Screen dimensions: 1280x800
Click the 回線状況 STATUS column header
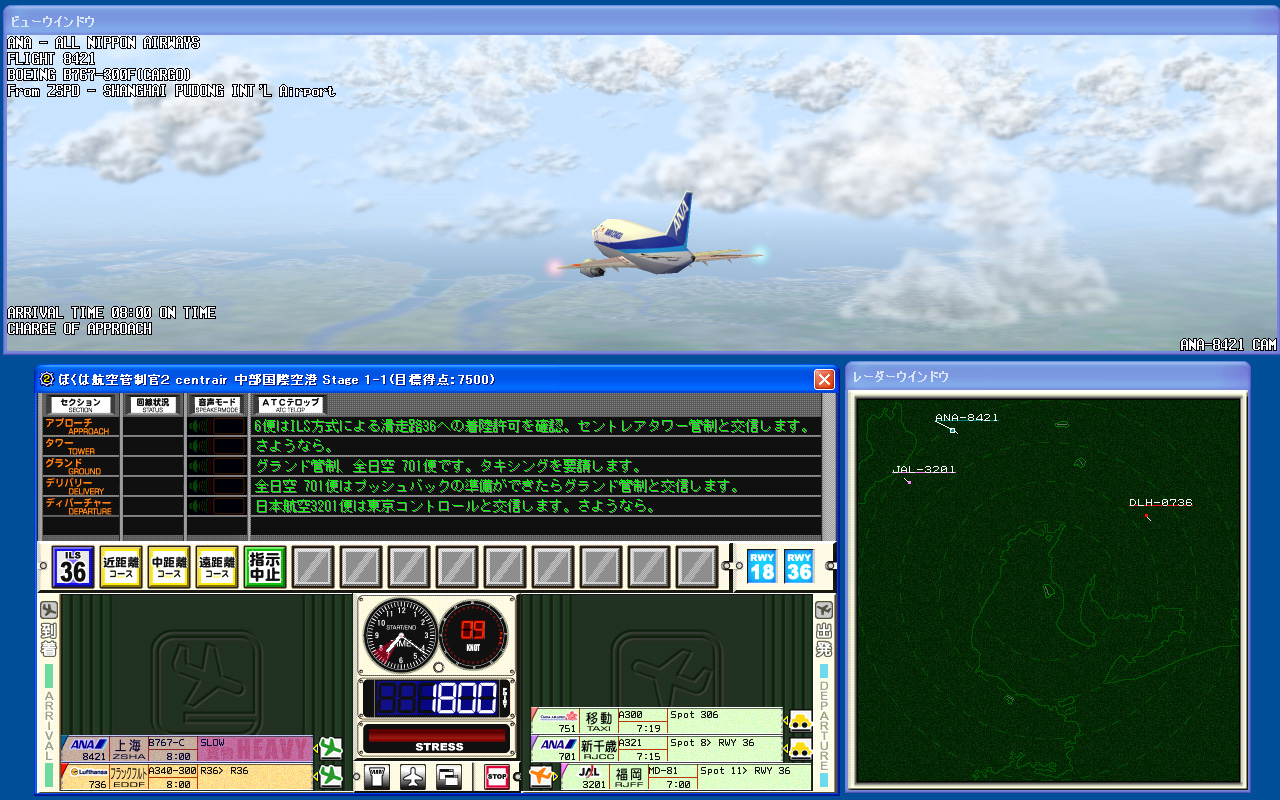click(153, 404)
